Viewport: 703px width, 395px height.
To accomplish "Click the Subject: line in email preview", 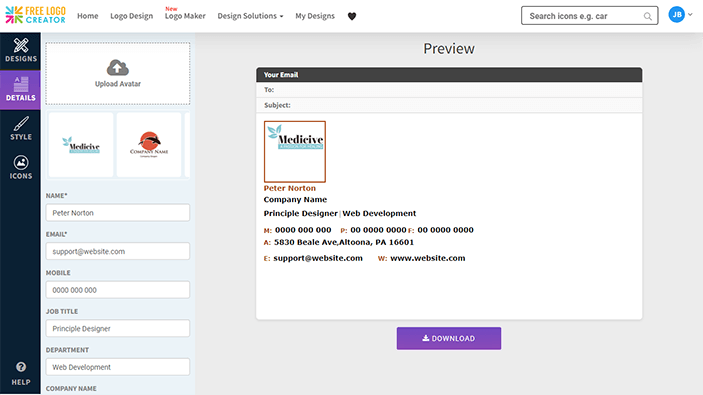I will [449, 105].
